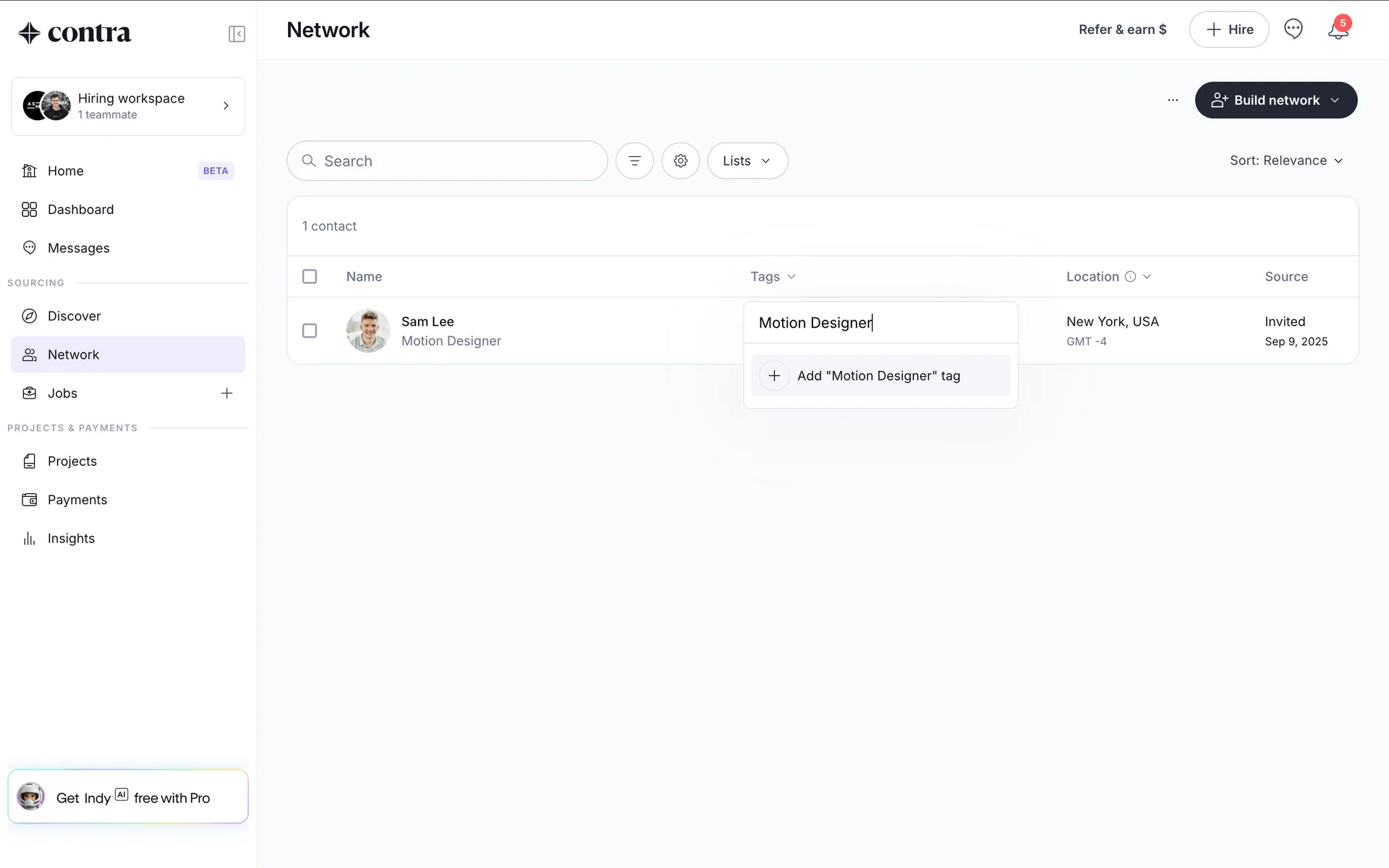Open the notifications bell icon
This screenshot has height=868, width=1389.
tap(1338, 30)
